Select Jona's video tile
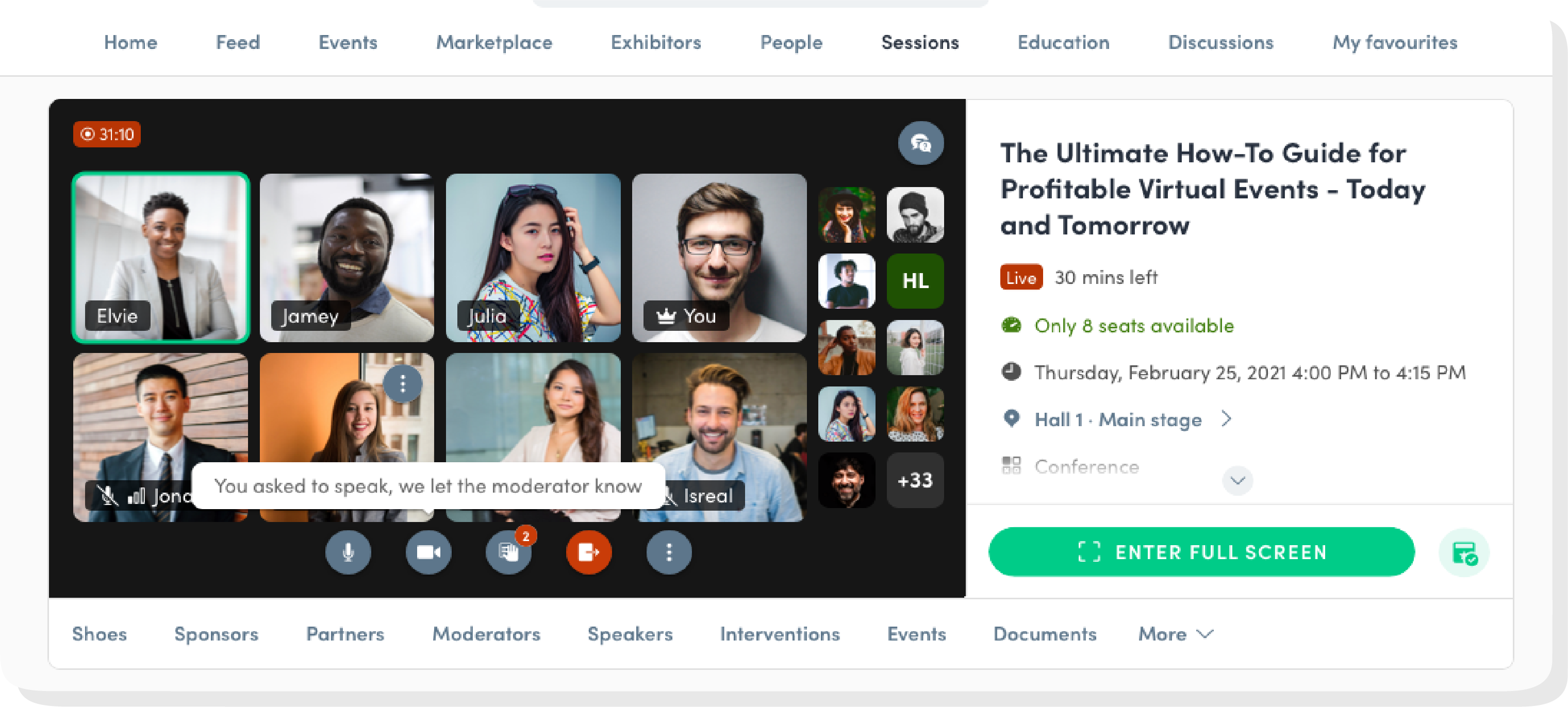Image resolution: width=1568 pixels, height=707 pixels. (161, 437)
